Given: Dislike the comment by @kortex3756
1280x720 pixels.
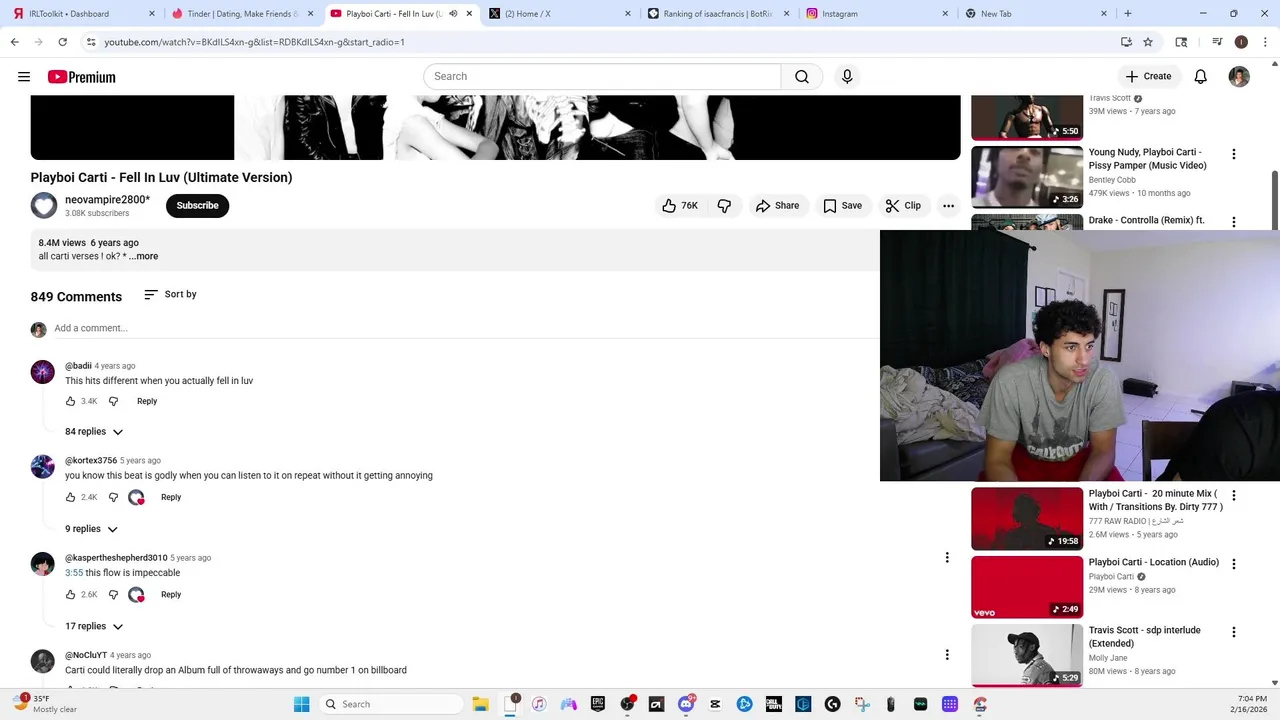Looking at the screenshot, I should (x=113, y=498).
